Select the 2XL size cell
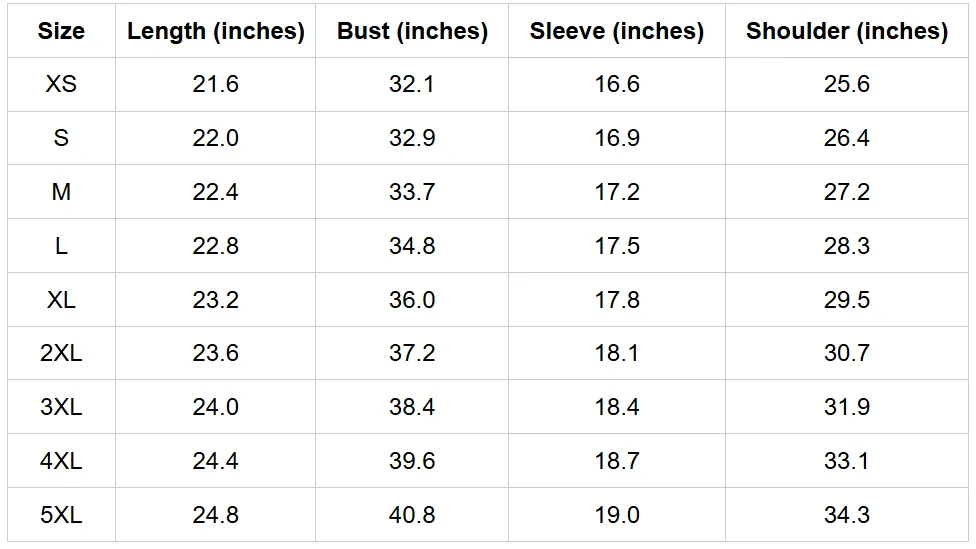The width and height of the screenshot is (976, 549). [61, 353]
